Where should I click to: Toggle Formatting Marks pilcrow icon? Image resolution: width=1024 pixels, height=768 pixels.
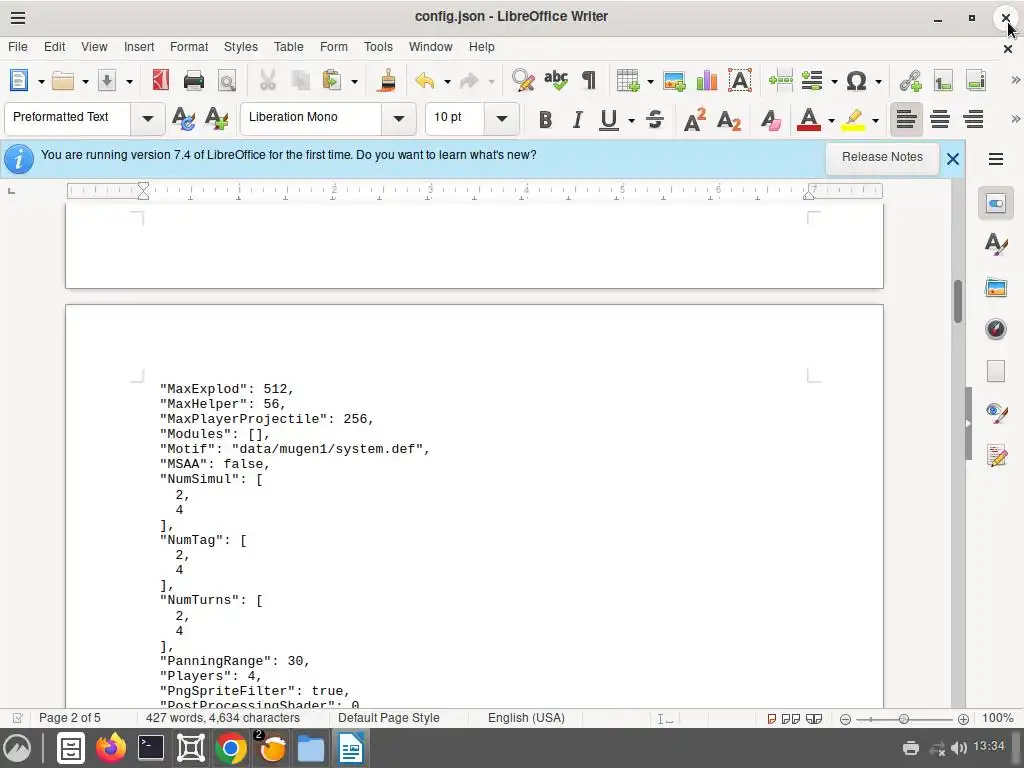coord(589,81)
